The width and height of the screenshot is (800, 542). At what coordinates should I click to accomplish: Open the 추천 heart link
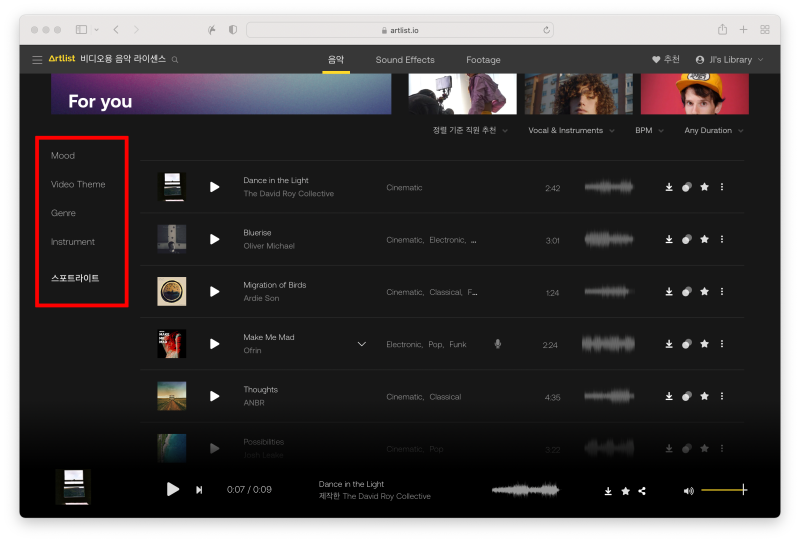[x=666, y=60]
